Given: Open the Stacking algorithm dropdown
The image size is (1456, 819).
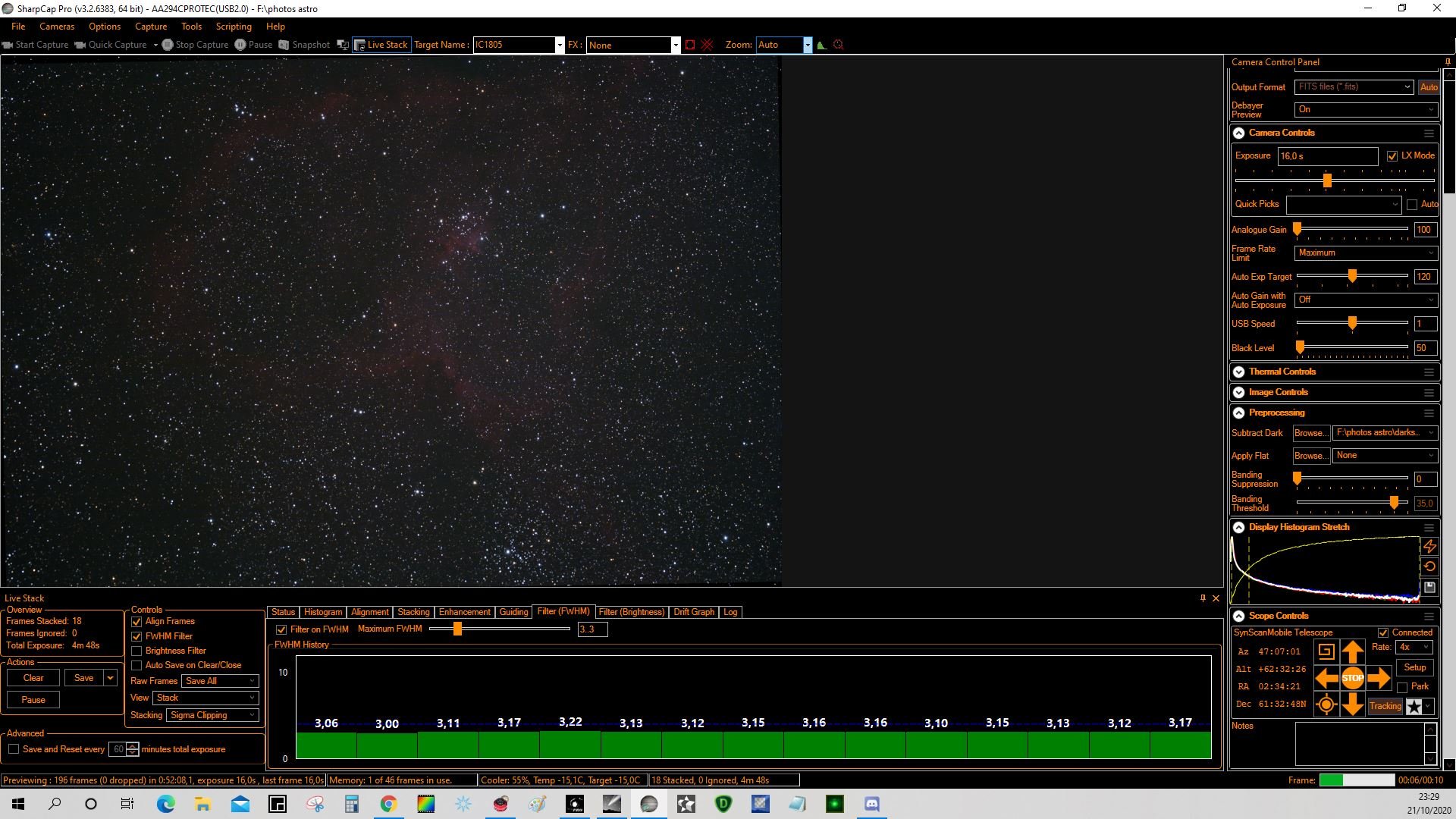Looking at the screenshot, I should coord(213,715).
